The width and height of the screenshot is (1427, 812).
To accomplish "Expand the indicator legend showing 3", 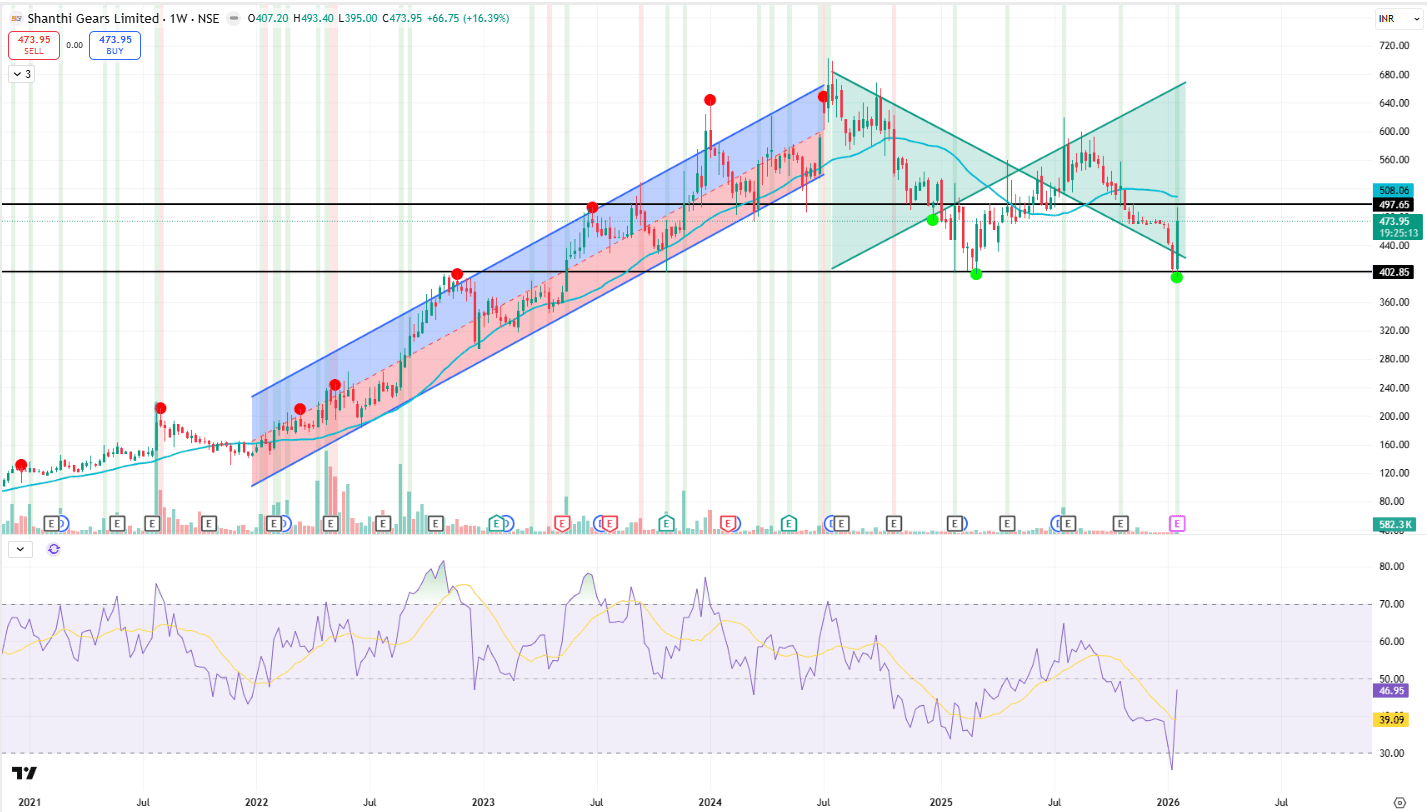I will pos(22,74).
